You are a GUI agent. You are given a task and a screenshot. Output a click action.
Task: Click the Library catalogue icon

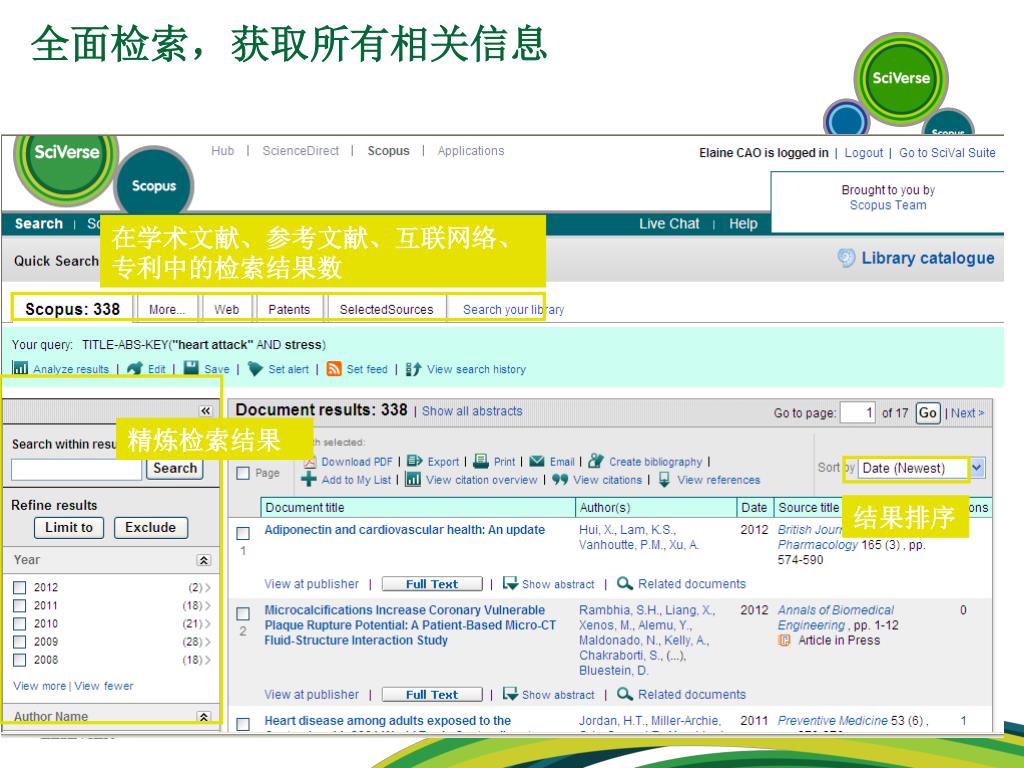pyautogui.click(x=846, y=258)
